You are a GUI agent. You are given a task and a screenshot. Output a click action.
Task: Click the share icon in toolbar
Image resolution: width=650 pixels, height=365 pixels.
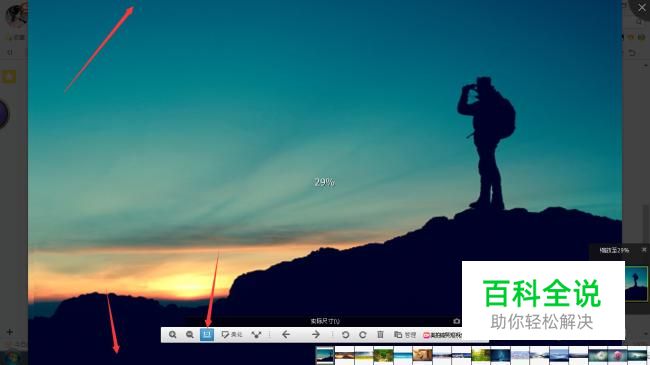[x=257, y=334]
